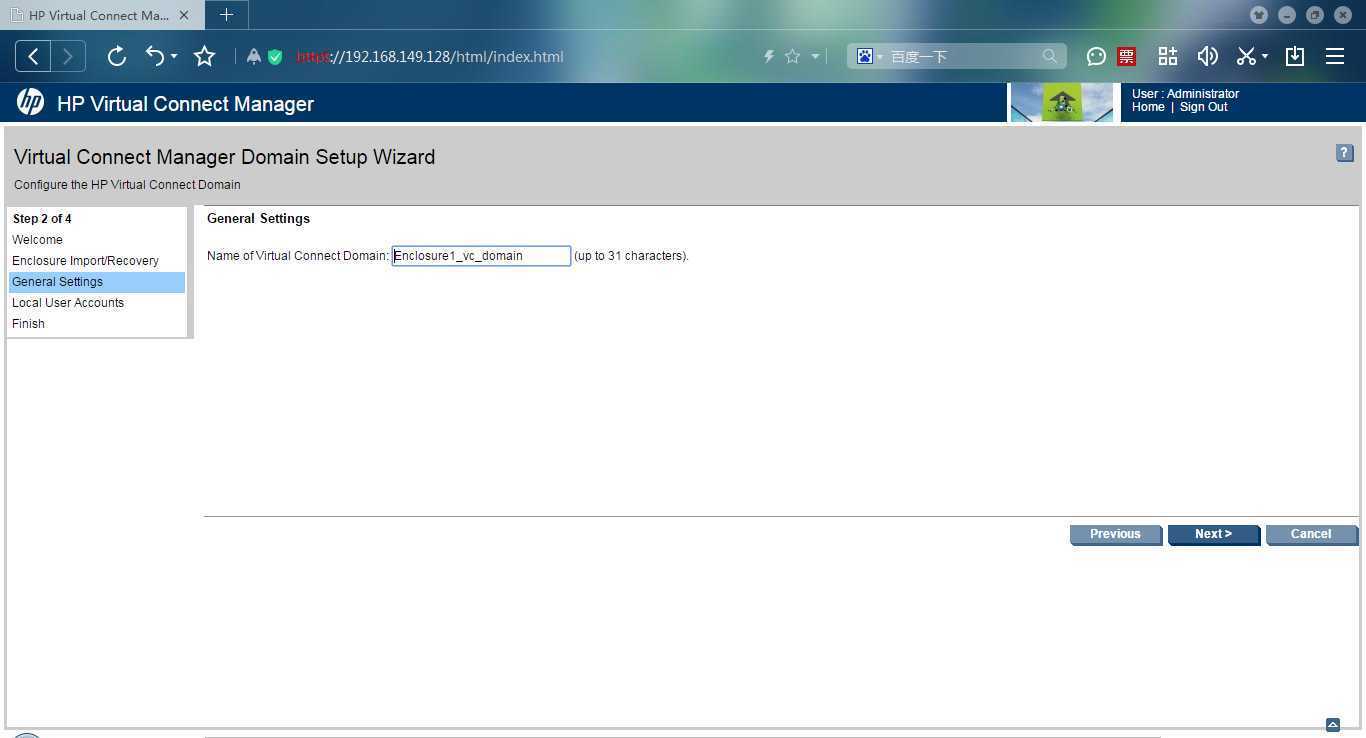Click the scissors screenshot icon
The height and width of the screenshot is (738, 1366).
(1246, 56)
